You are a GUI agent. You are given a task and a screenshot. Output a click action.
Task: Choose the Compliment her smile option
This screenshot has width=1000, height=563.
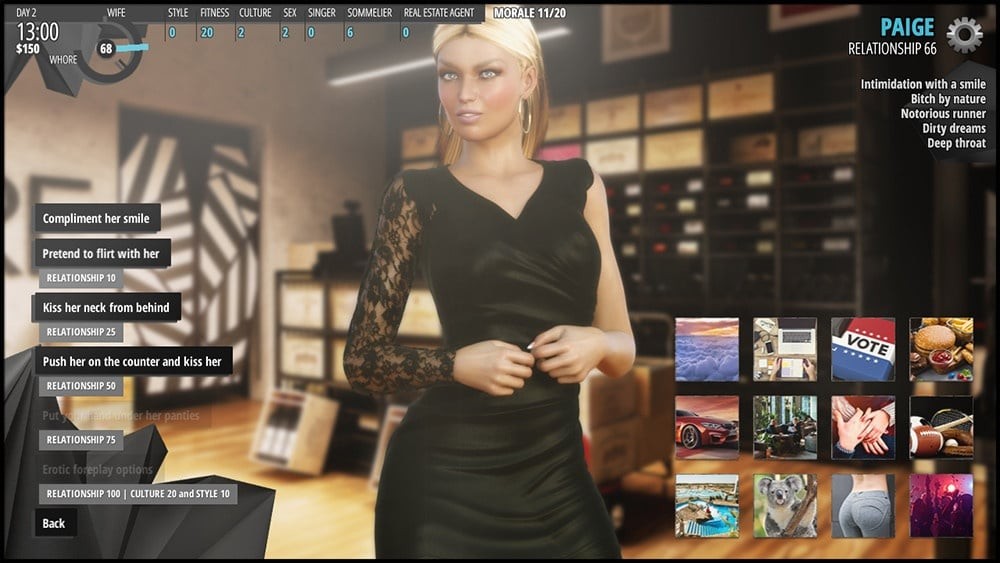pos(97,218)
